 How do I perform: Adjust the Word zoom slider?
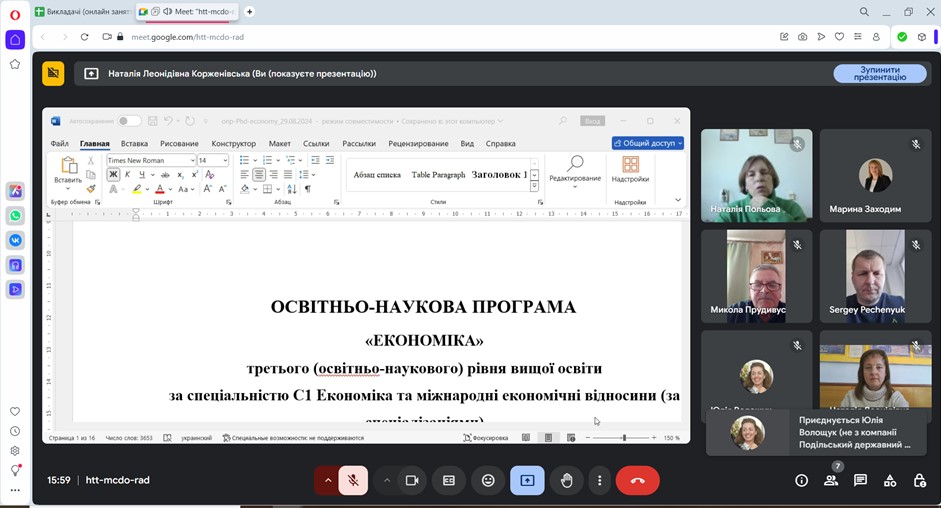pyautogui.click(x=623, y=438)
